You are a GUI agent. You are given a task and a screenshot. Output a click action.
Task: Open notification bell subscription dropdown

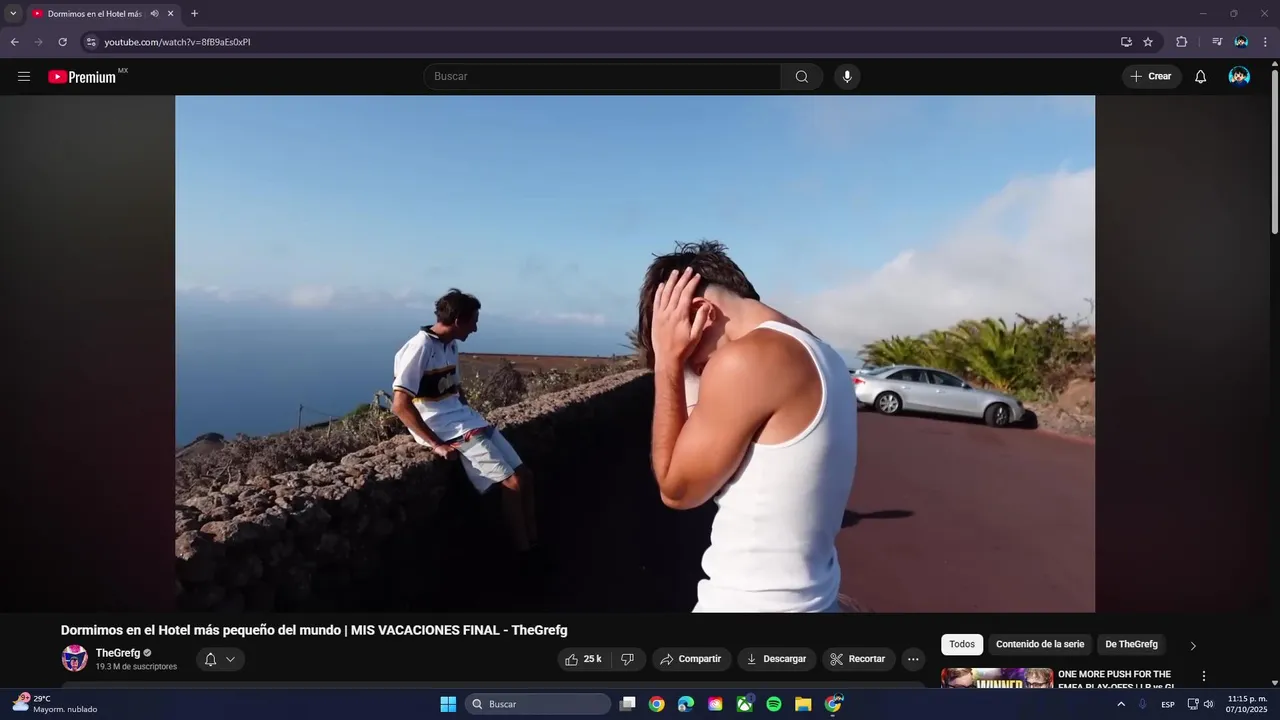click(x=220, y=659)
